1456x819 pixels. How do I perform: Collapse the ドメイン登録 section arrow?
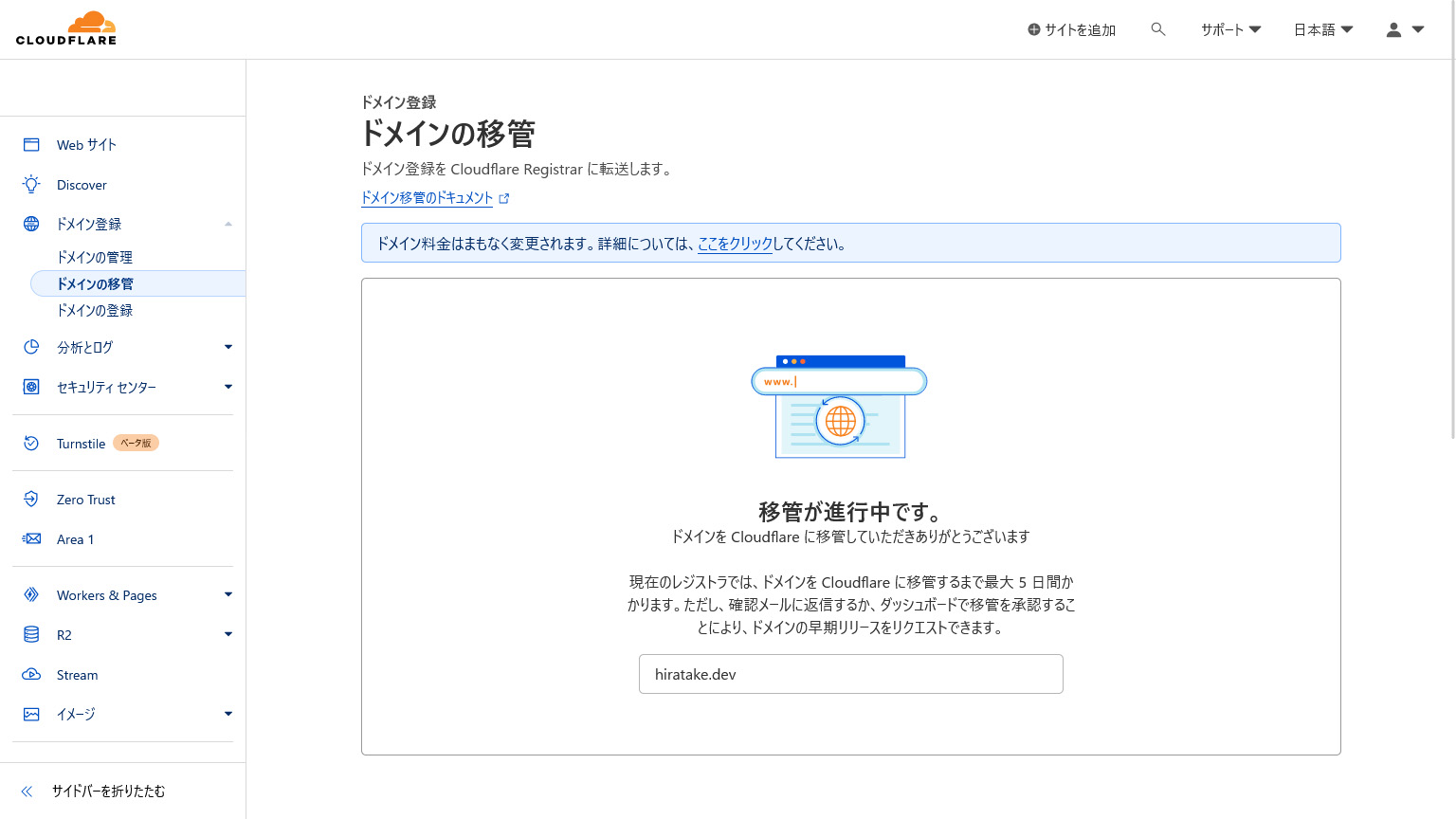pyautogui.click(x=228, y=224)
